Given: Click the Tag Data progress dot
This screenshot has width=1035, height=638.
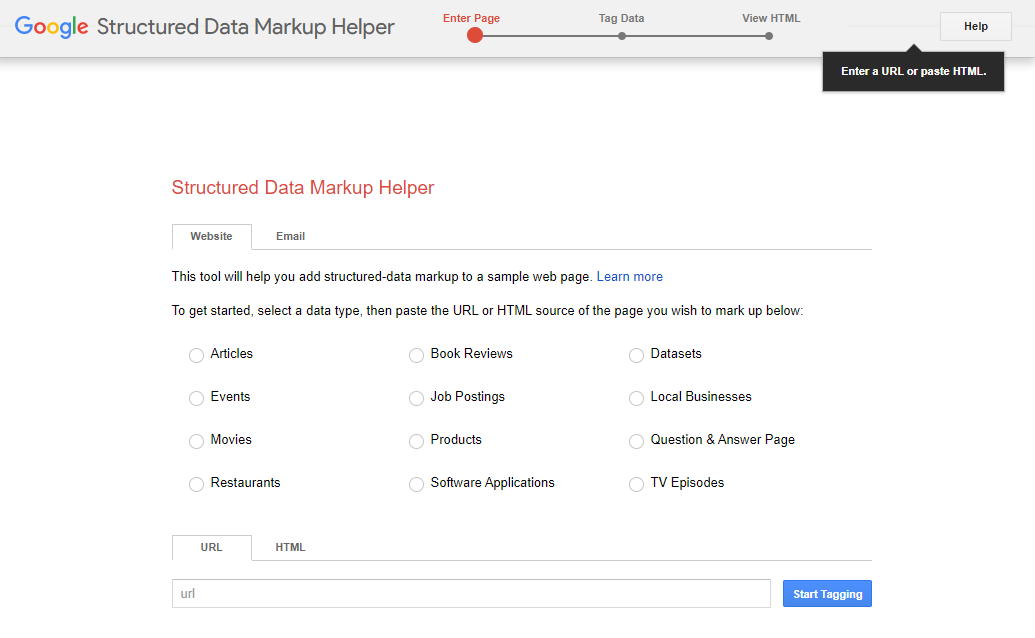Looking at the screenshot, I should (622, 35).
